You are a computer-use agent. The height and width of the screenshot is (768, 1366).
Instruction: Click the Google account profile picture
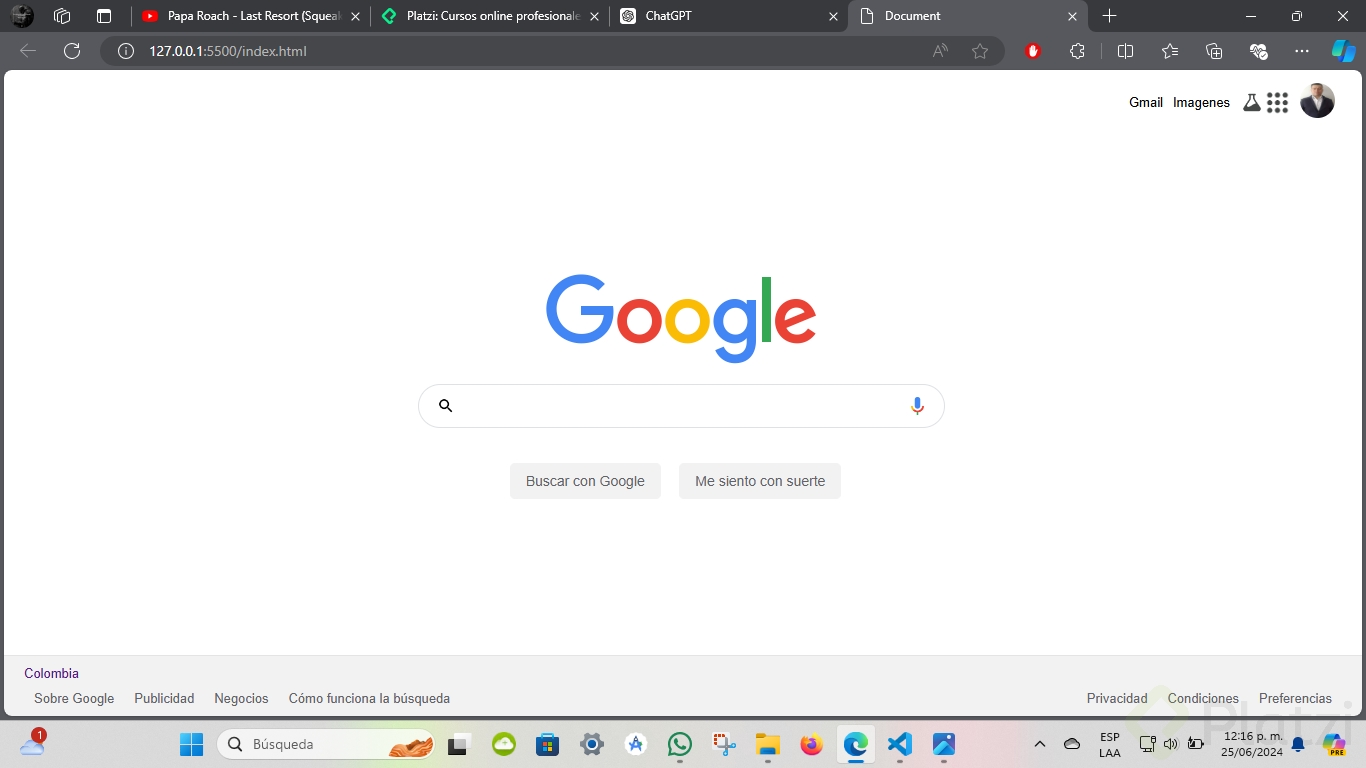[x=1317, y=101]
